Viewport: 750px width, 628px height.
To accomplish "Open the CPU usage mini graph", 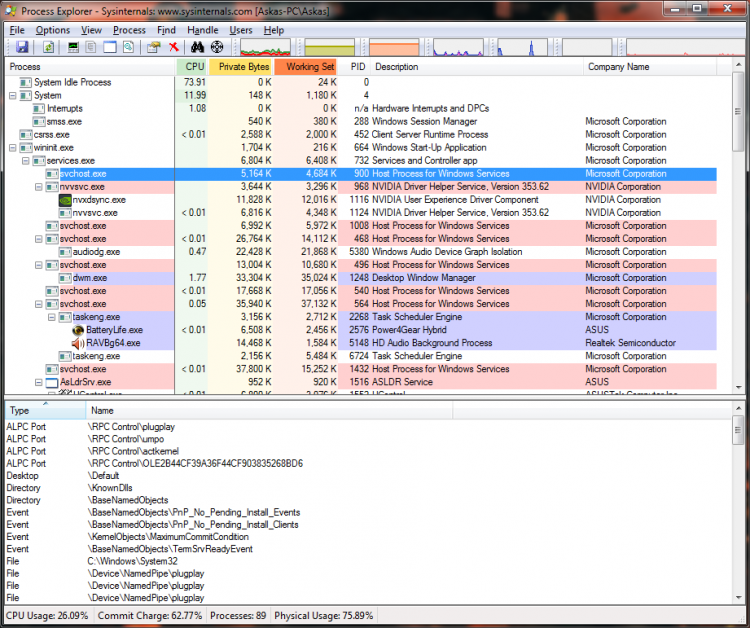I will pyautogui.click(x=265, y=47).
